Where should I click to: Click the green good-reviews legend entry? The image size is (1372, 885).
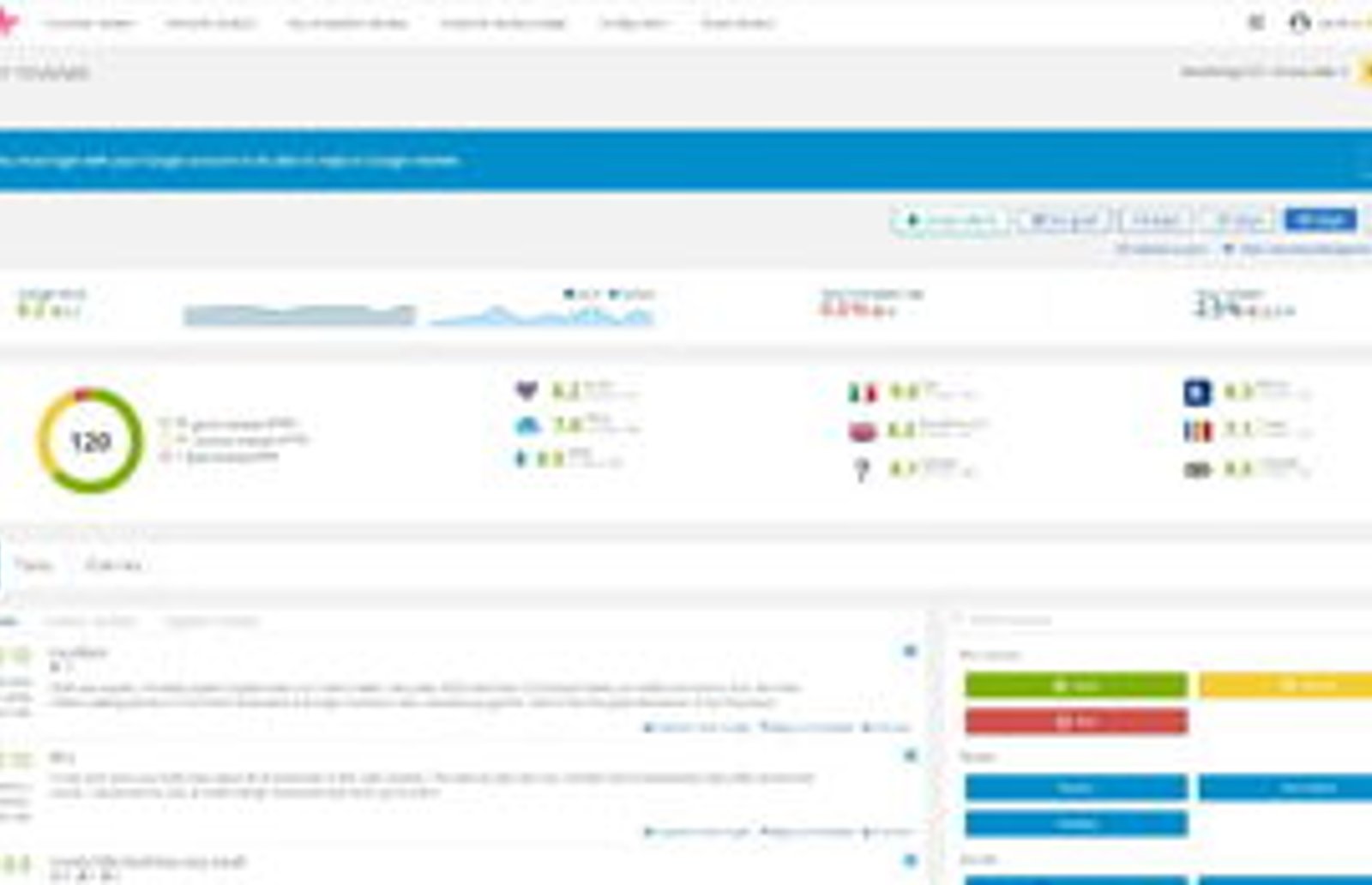pos(228,424)
